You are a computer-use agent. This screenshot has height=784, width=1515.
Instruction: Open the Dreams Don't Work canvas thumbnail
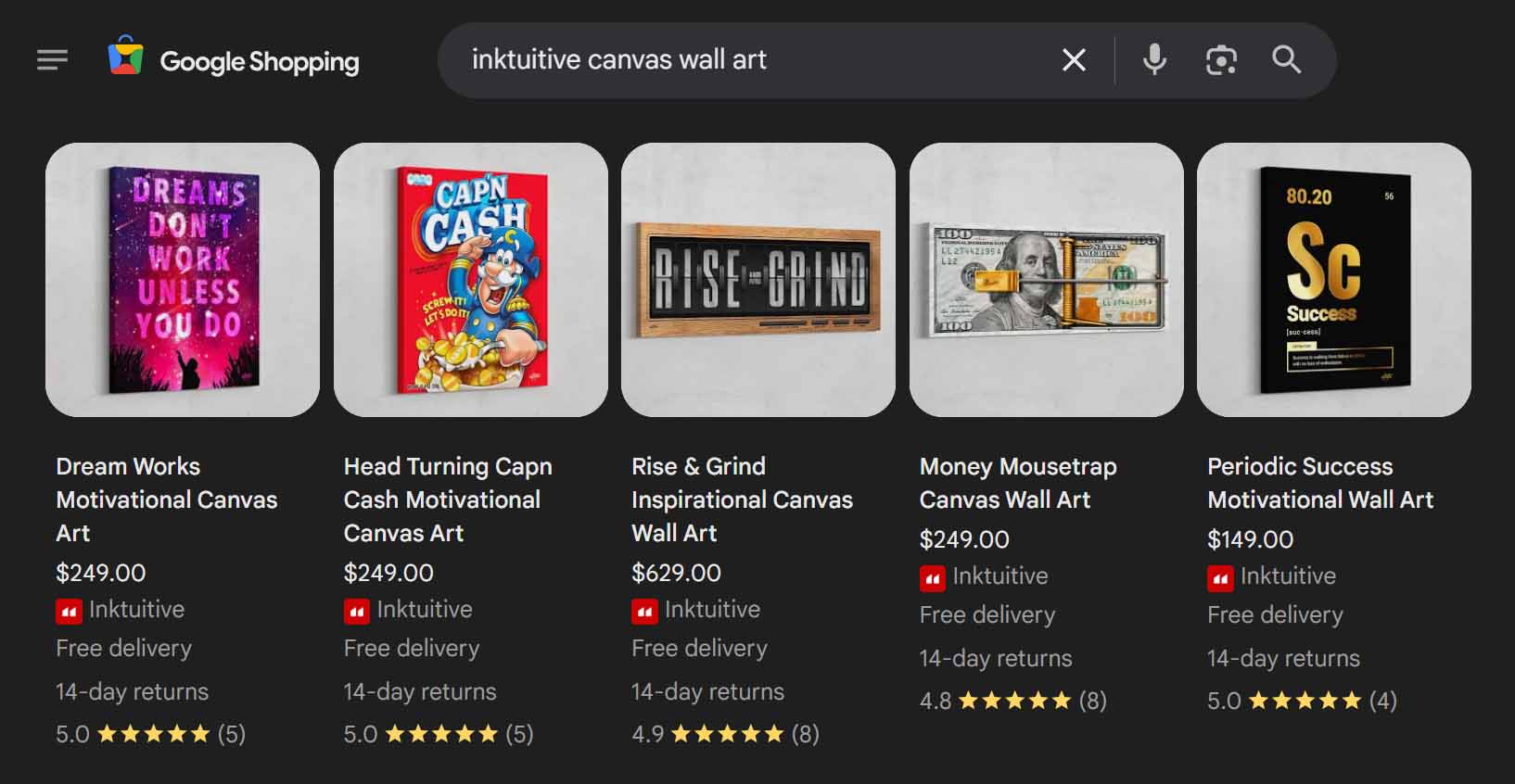tap(183, 280)
